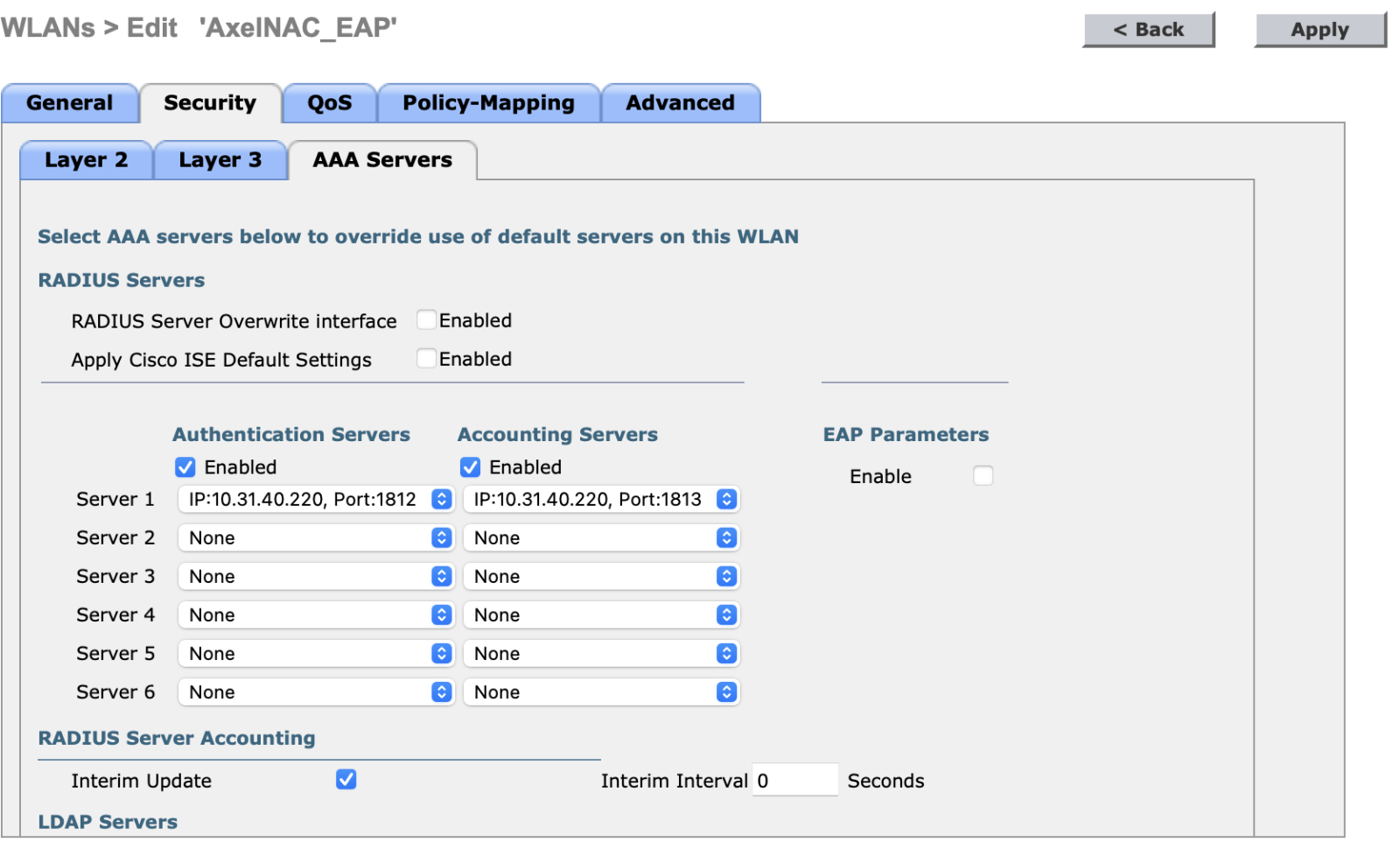Image resolution: width=1400 pixels, height=842 pixels.
Task: Open Server 6 authentication server dropdown
Action: coord(315,692)
